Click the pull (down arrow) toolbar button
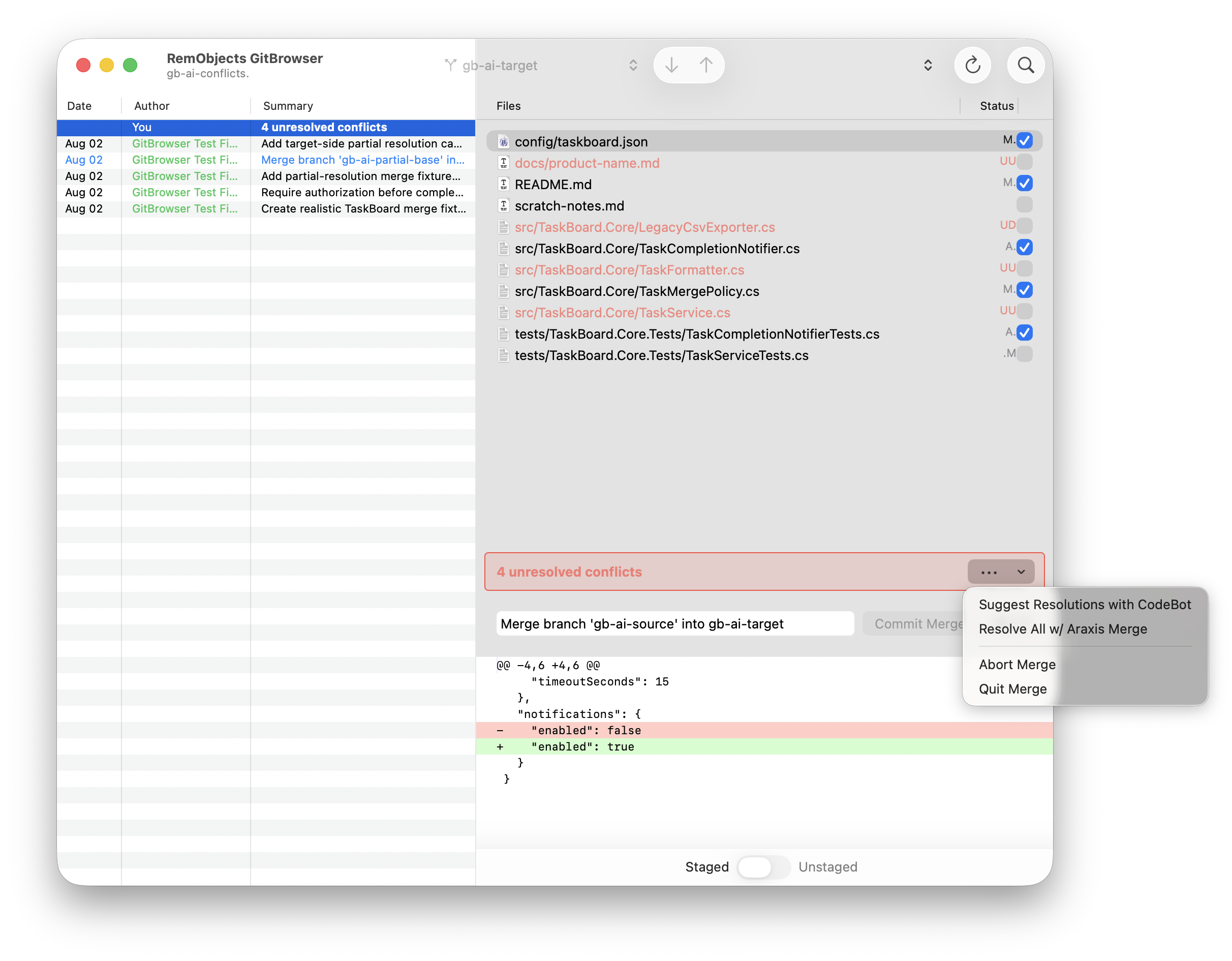Screen dimensions: 1232x961 click(x=671, y=66)
